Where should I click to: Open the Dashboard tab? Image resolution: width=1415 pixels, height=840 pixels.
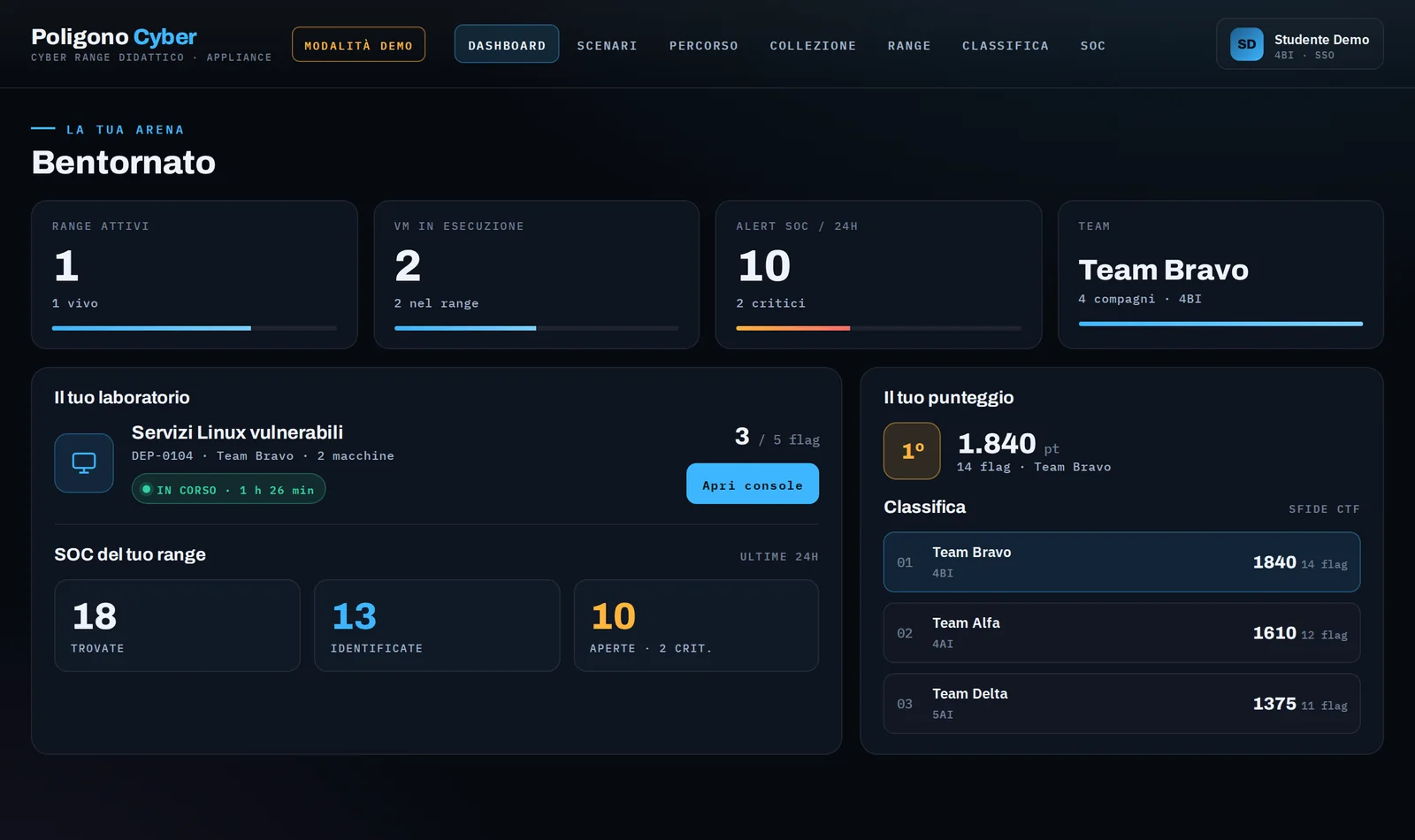(507, 44)
